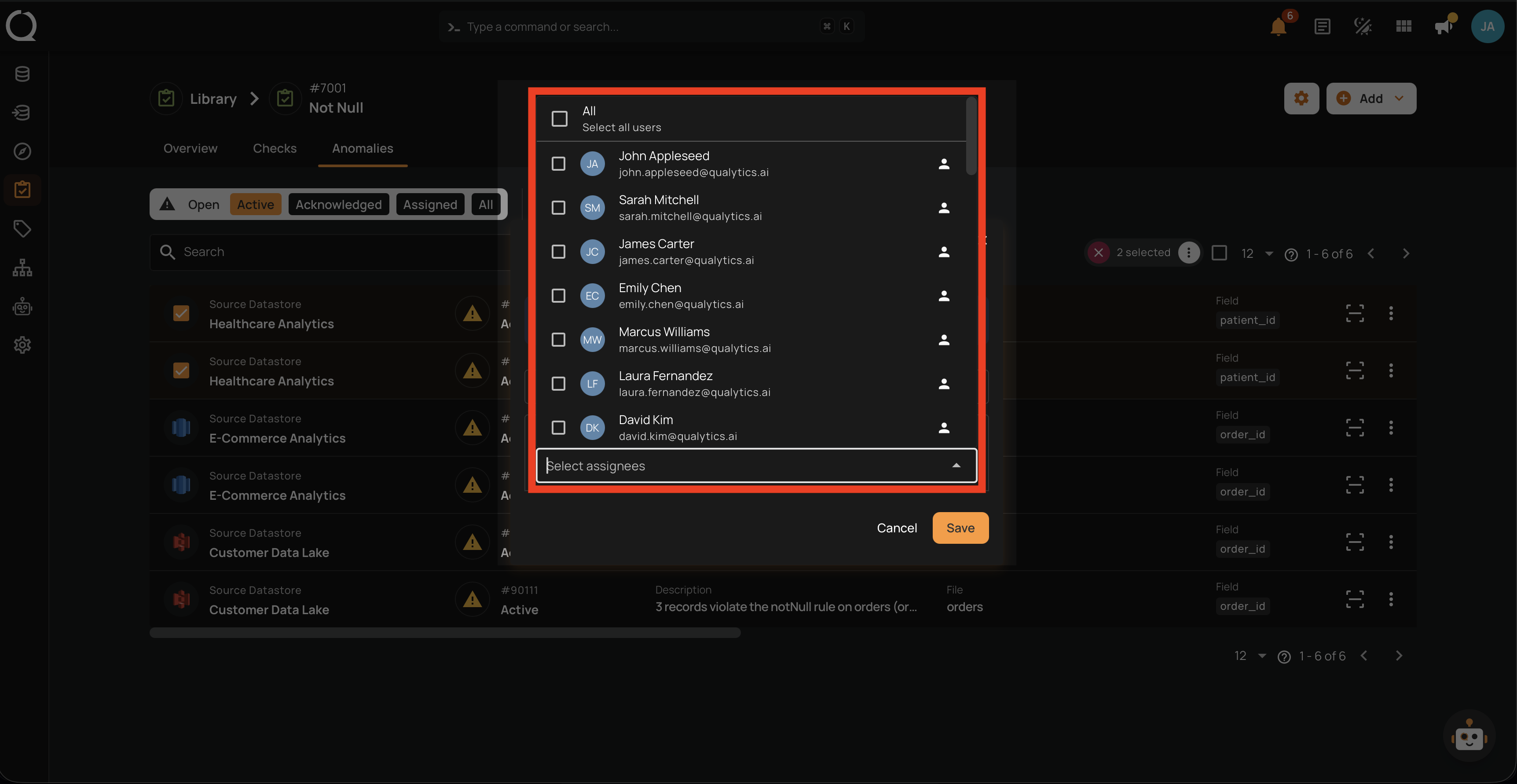The height and width of the screenshot is (784, 1517).
Task: Click scan icon for #90111 row
Action: point(1355,599)
